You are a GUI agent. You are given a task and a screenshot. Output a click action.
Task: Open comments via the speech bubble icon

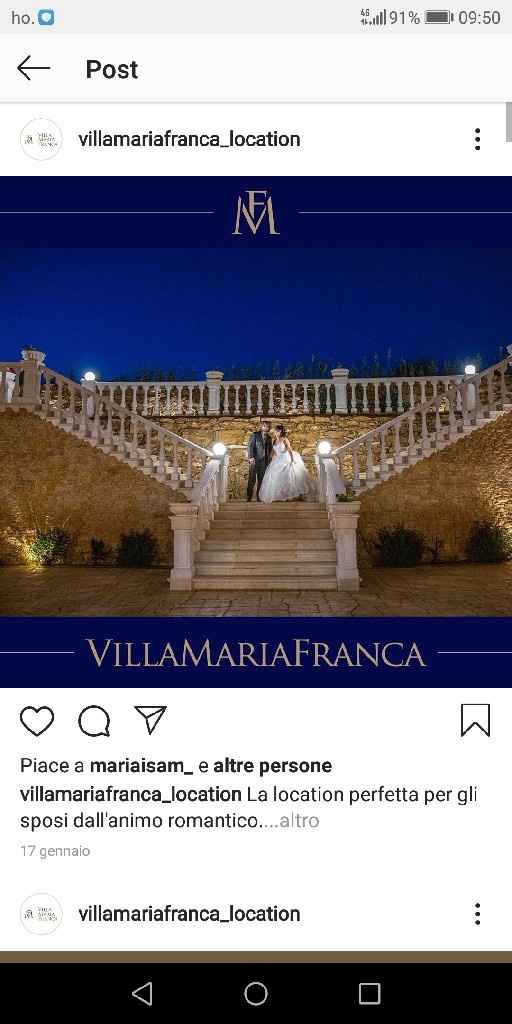94,721
